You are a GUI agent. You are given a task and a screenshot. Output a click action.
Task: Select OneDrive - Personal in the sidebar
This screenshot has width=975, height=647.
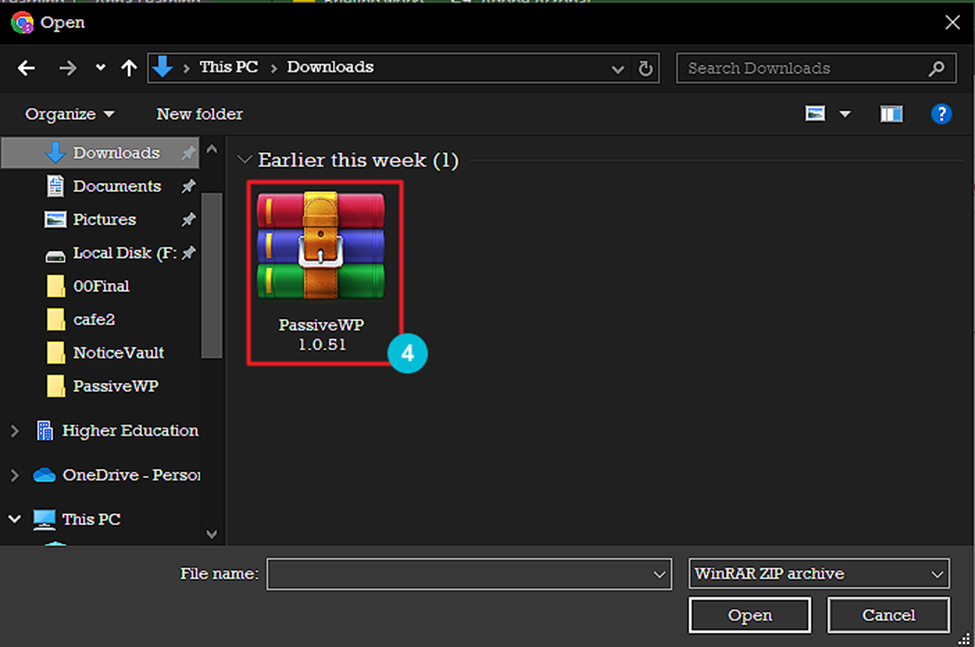(131, 475)
